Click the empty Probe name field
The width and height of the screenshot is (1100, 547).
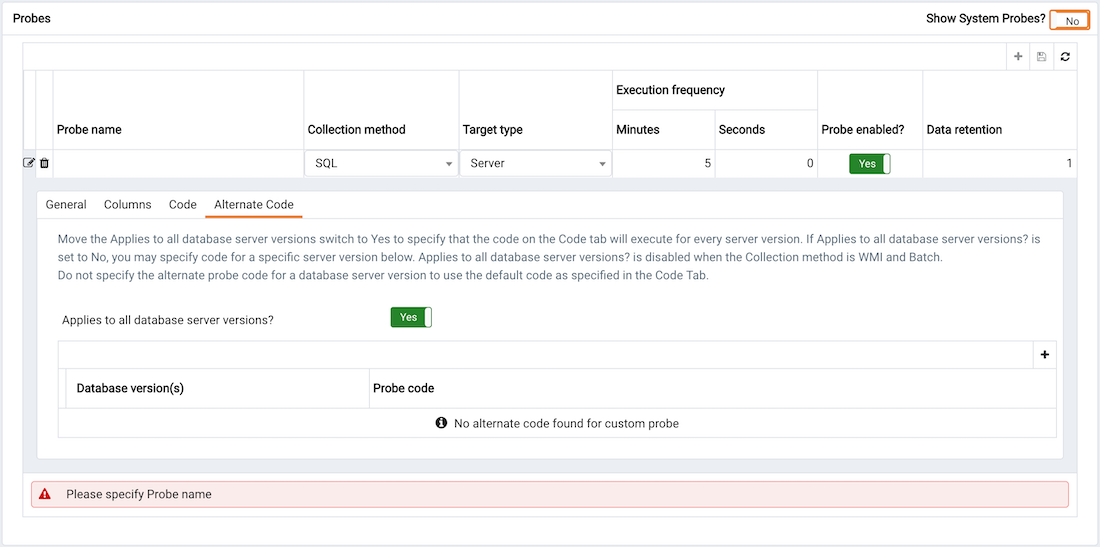(x=178, y=163)
